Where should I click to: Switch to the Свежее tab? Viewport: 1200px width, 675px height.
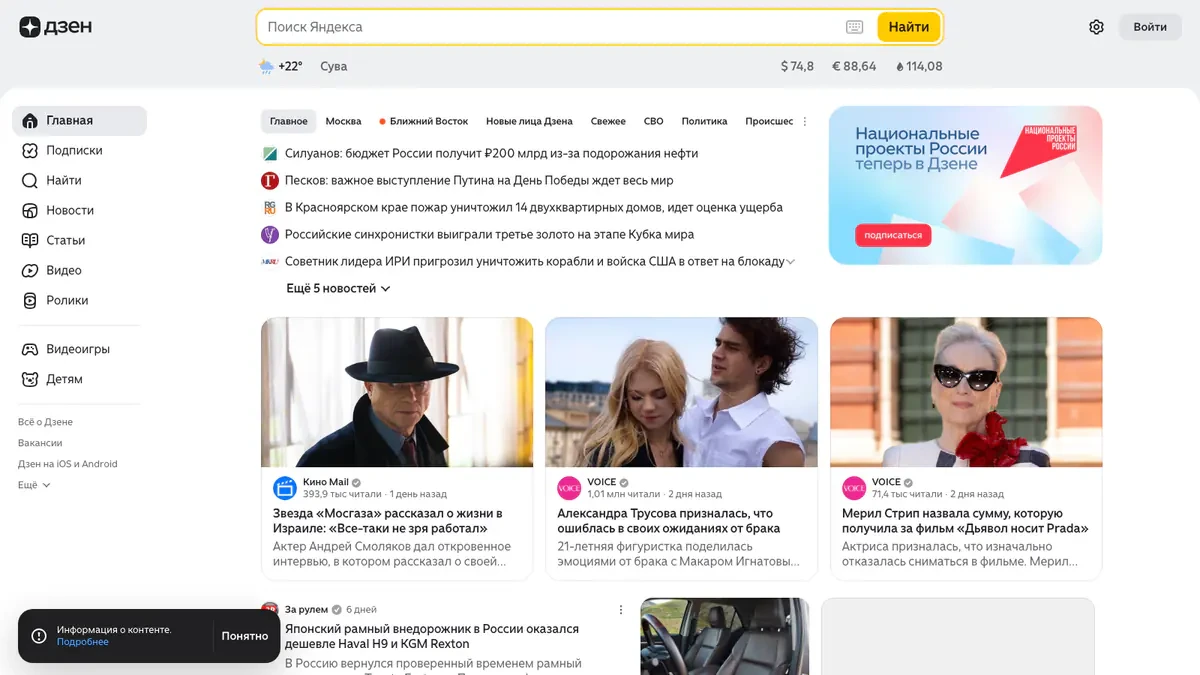[x=608, y=121]
